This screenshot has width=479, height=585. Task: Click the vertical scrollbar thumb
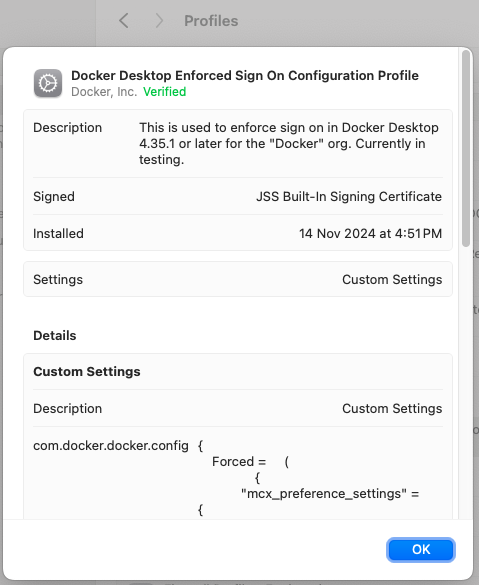pos(466,148)
